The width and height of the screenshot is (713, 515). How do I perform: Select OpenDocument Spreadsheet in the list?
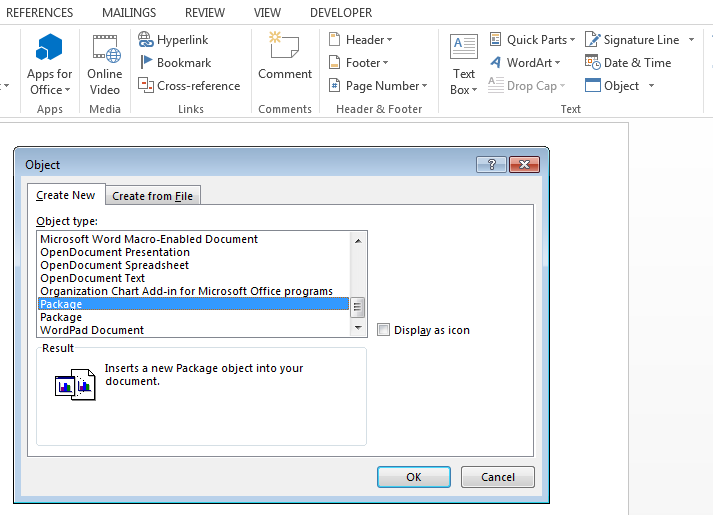tap(194, 265)
